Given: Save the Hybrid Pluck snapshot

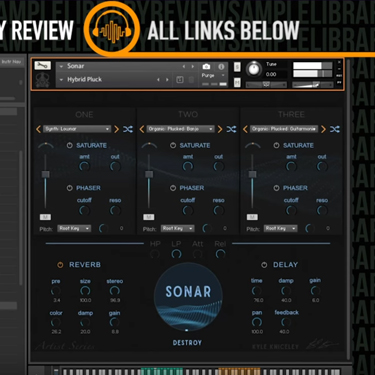Looking at the screenshot, I should tap(180, 80).
